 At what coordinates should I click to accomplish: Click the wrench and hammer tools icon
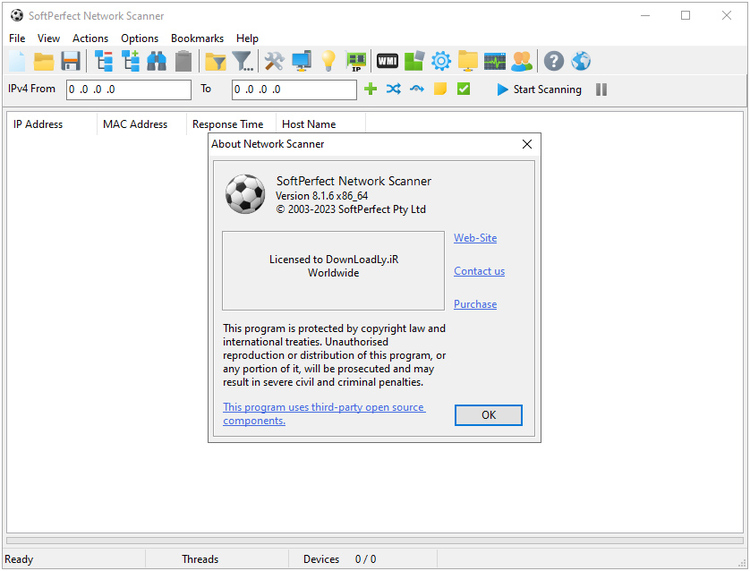click(x=274, y=62)
